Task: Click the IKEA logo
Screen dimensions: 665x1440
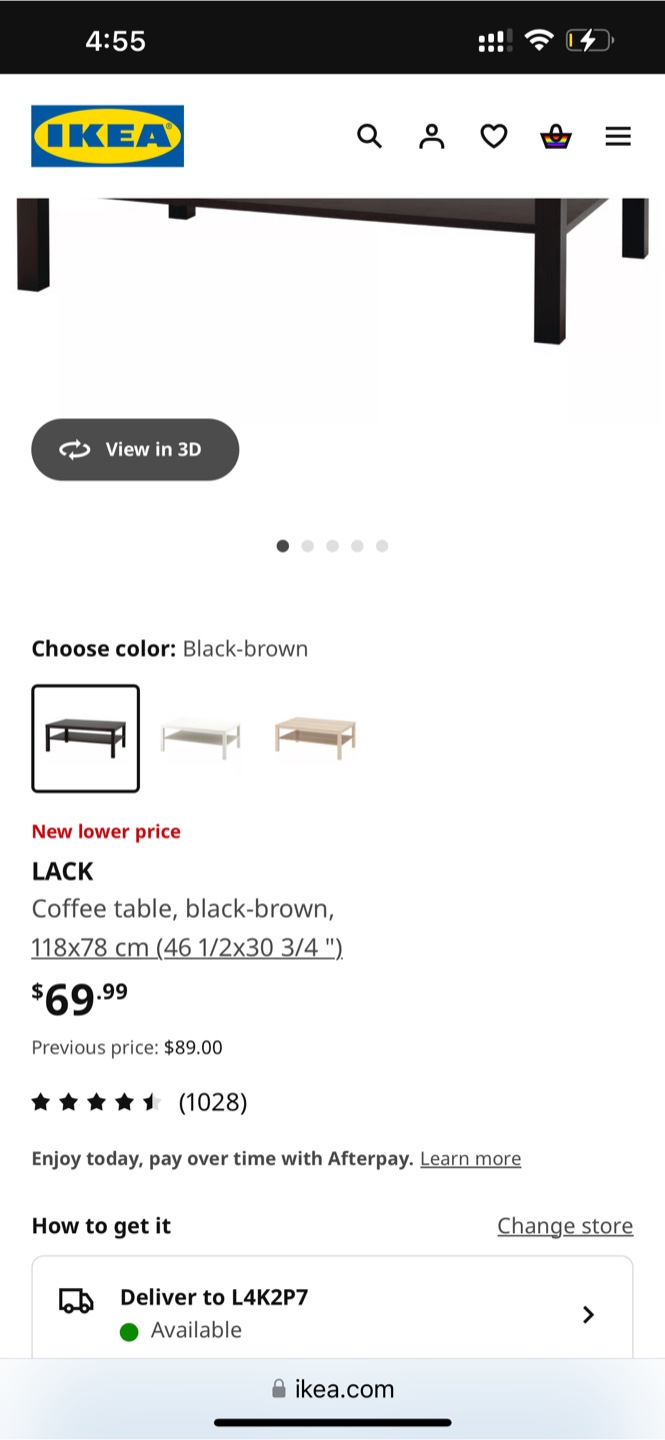Action: [107, 136]
